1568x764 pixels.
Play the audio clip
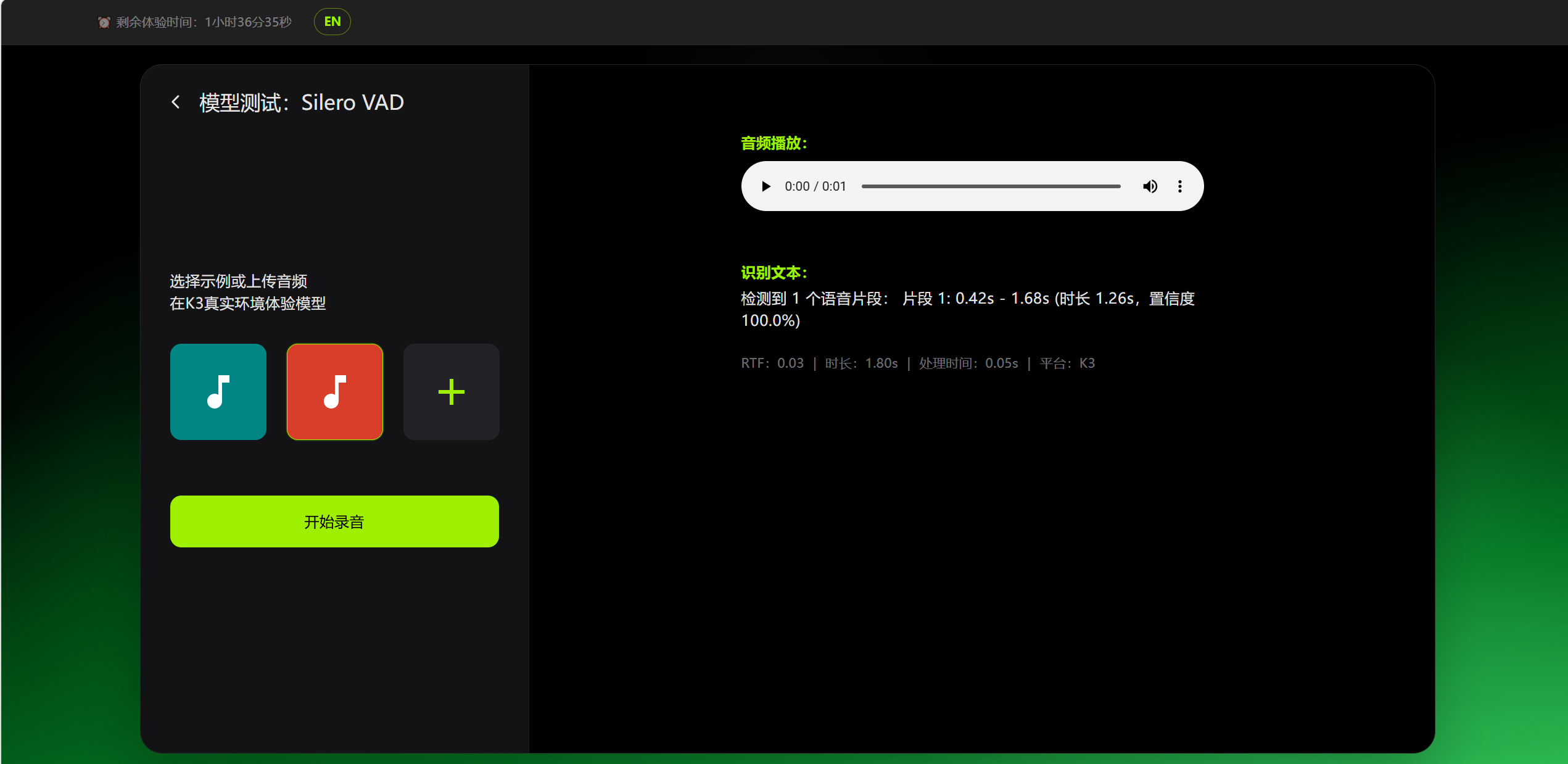(x=765, y=186)
